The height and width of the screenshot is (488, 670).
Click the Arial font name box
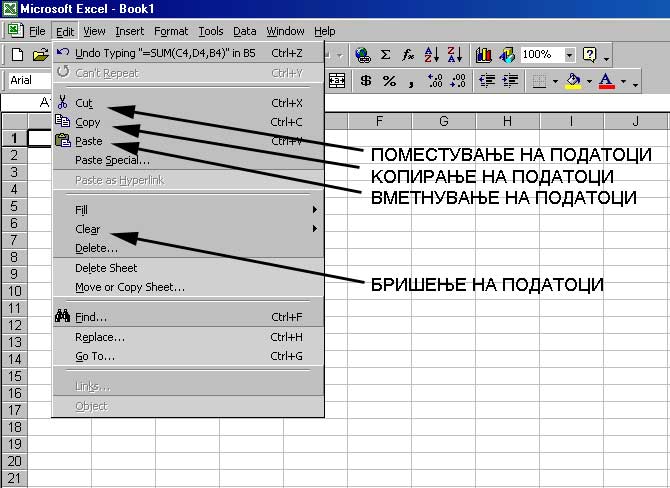pos(30,80)
